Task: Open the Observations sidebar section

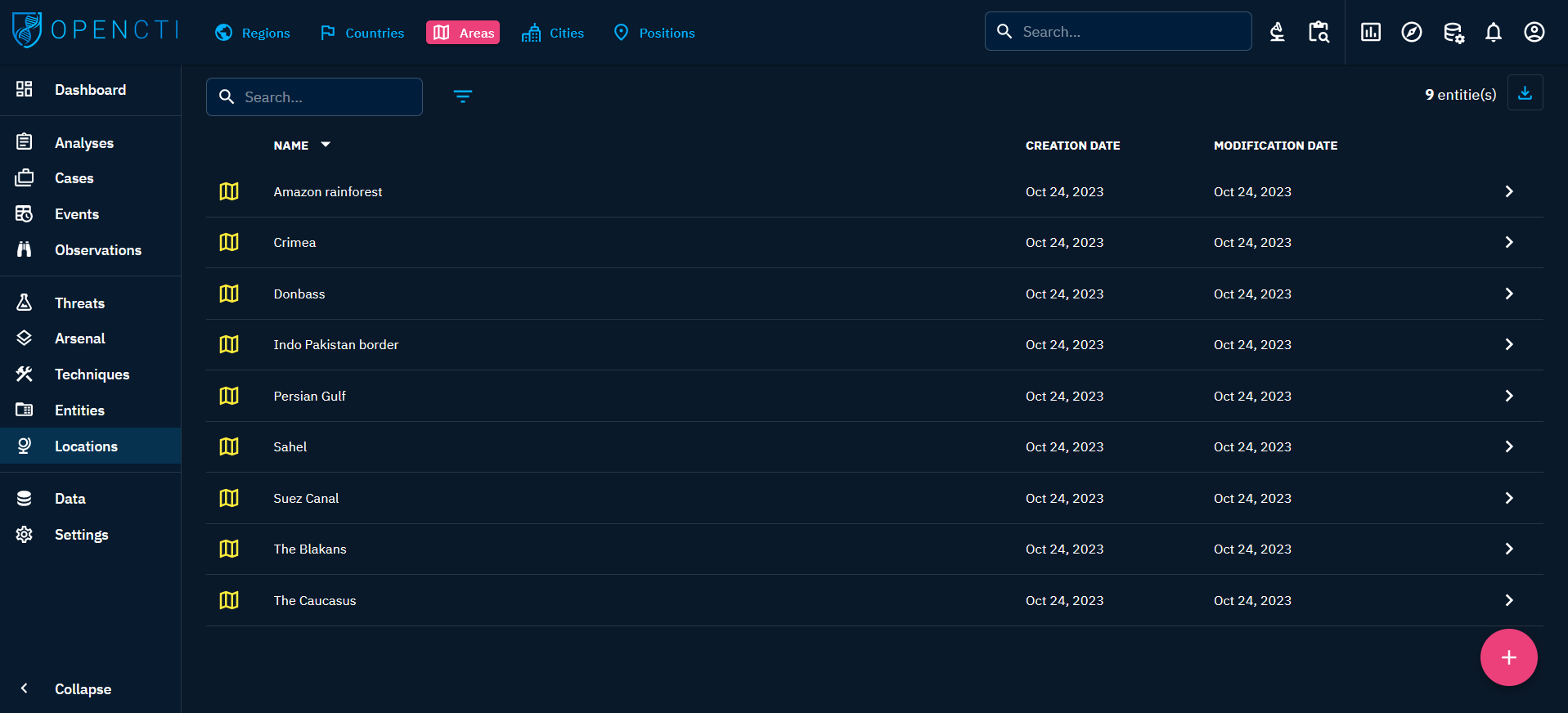Action: tap(97, 250)
